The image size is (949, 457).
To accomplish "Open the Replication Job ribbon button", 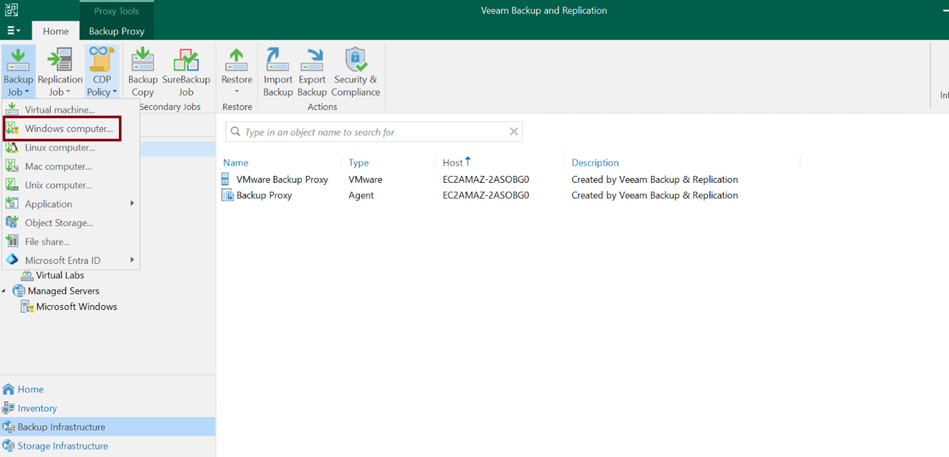I will 60,71.
